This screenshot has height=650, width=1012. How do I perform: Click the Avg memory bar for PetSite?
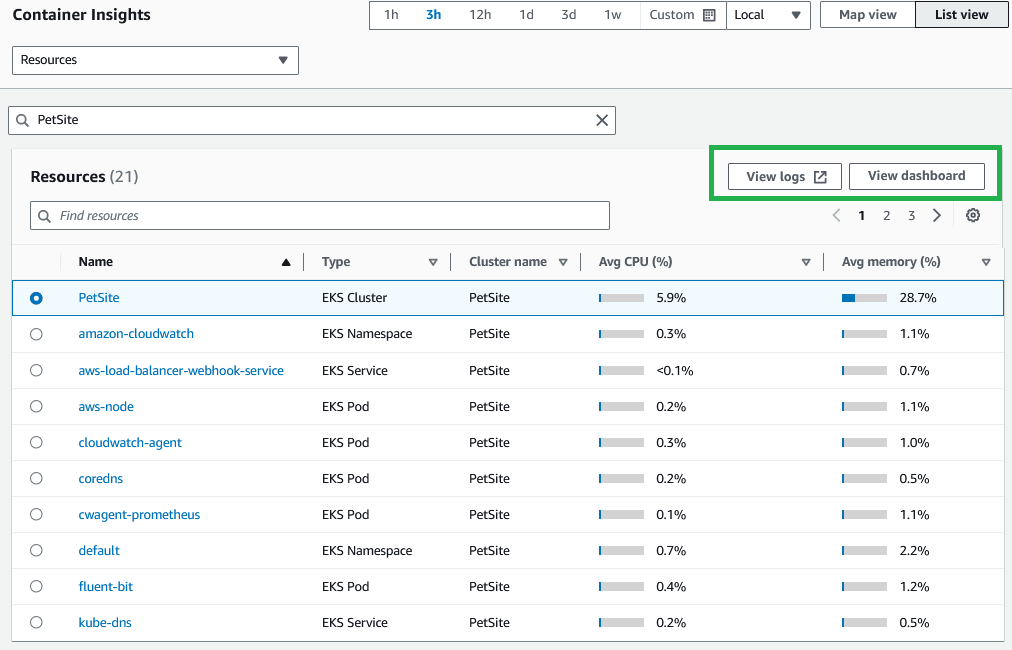(x=863, y=297)
